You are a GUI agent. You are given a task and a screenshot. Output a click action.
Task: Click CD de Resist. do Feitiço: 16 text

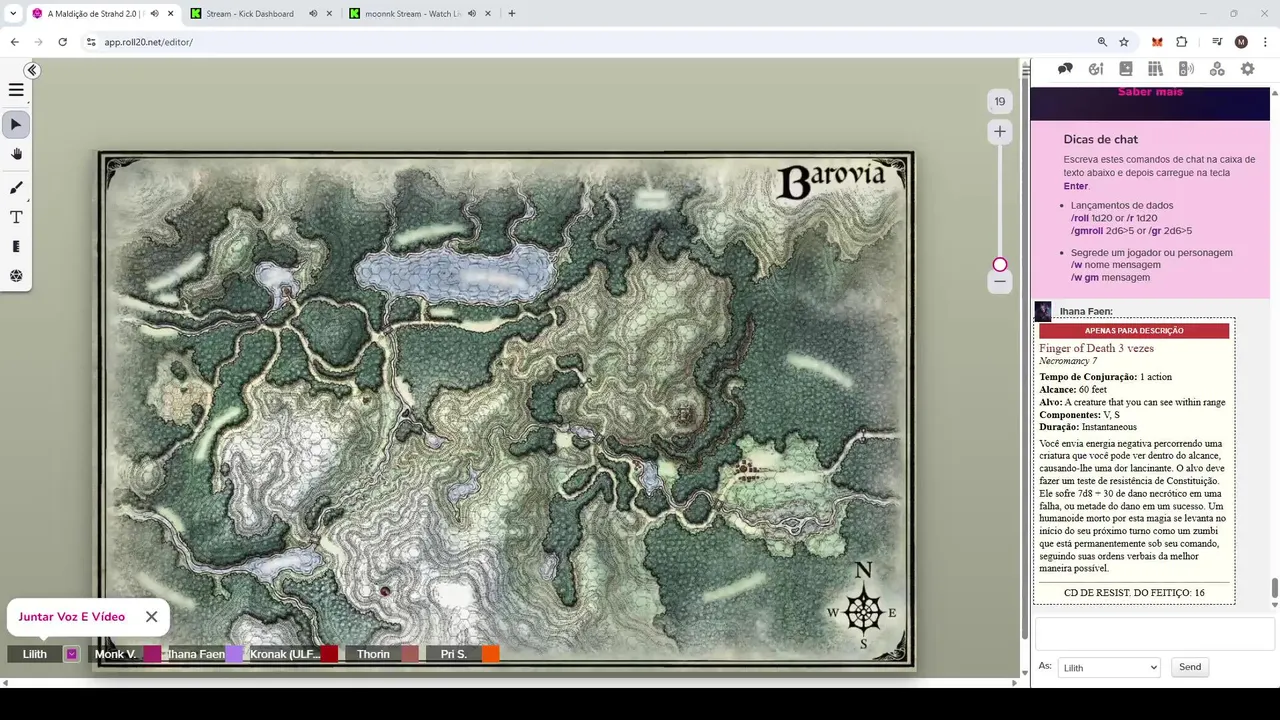coord(1134,593)
